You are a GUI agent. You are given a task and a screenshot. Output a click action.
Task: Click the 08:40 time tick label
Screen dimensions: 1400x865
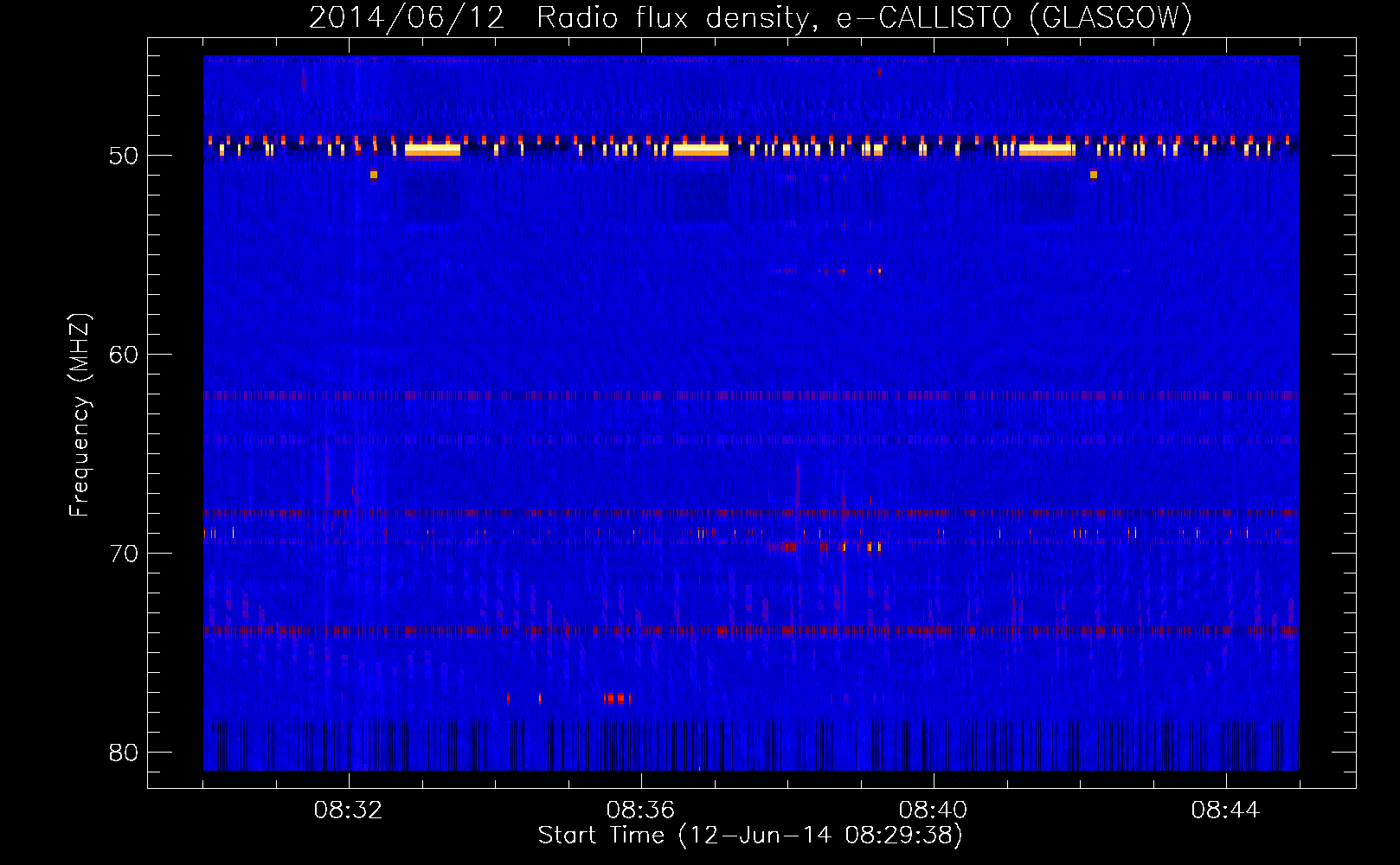[x=934, y=811]
